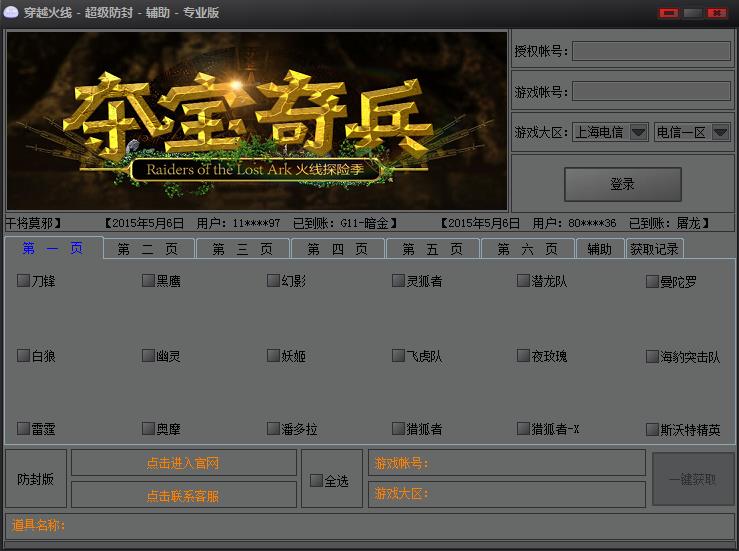
Task: Select the 潜龙队 checkbox
Action: click(x=523, y=280)
